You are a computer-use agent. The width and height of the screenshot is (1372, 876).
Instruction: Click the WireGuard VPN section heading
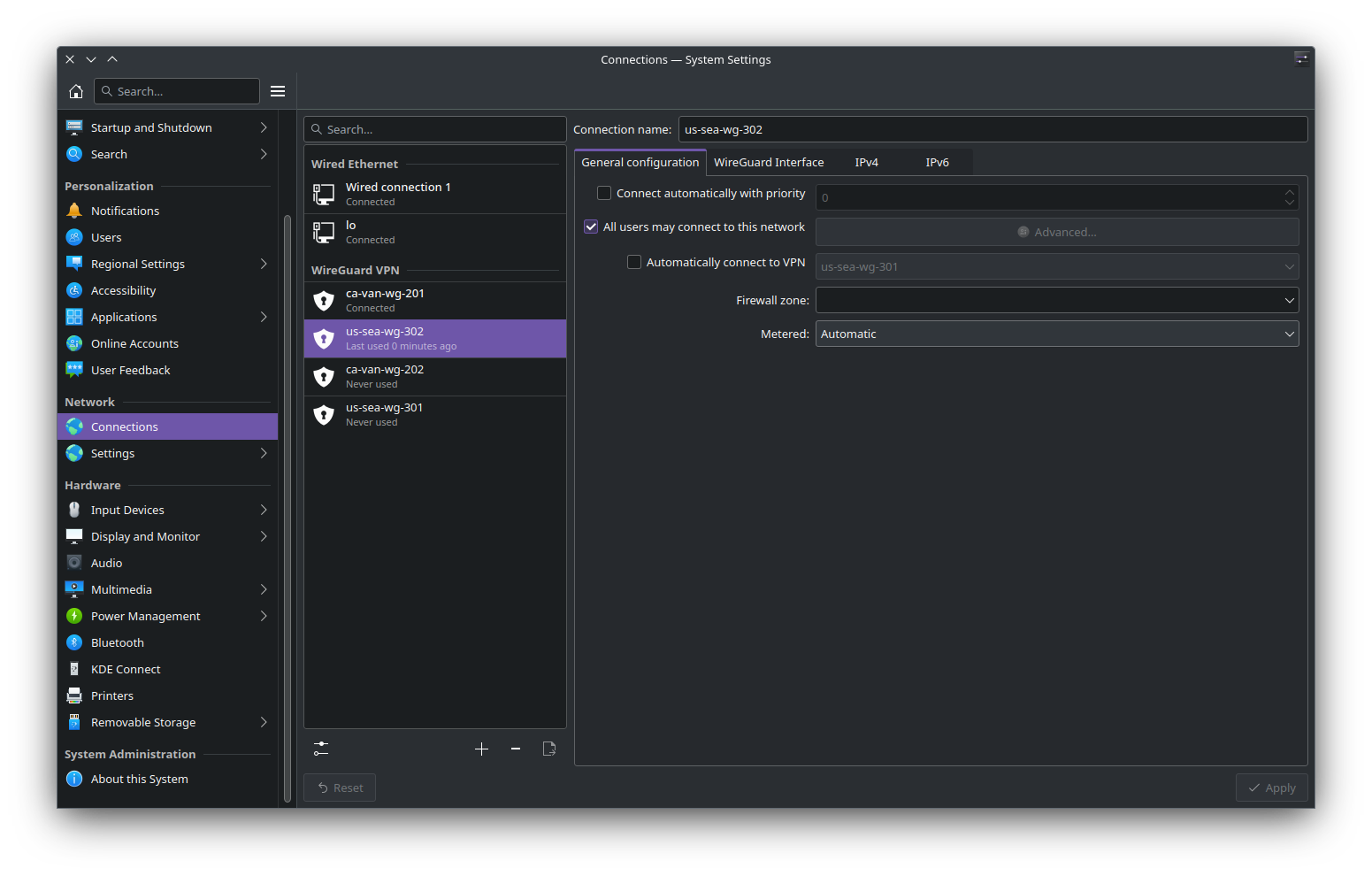point(356,270)
